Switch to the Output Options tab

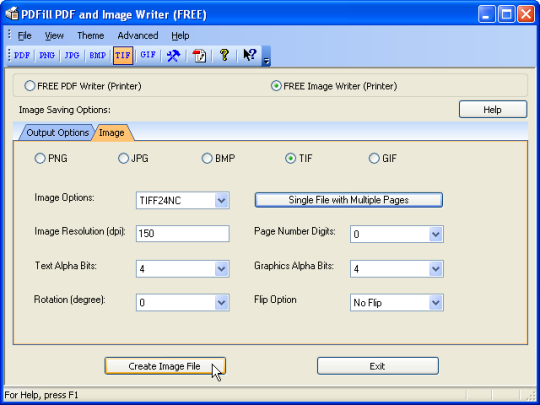point(58,133)
